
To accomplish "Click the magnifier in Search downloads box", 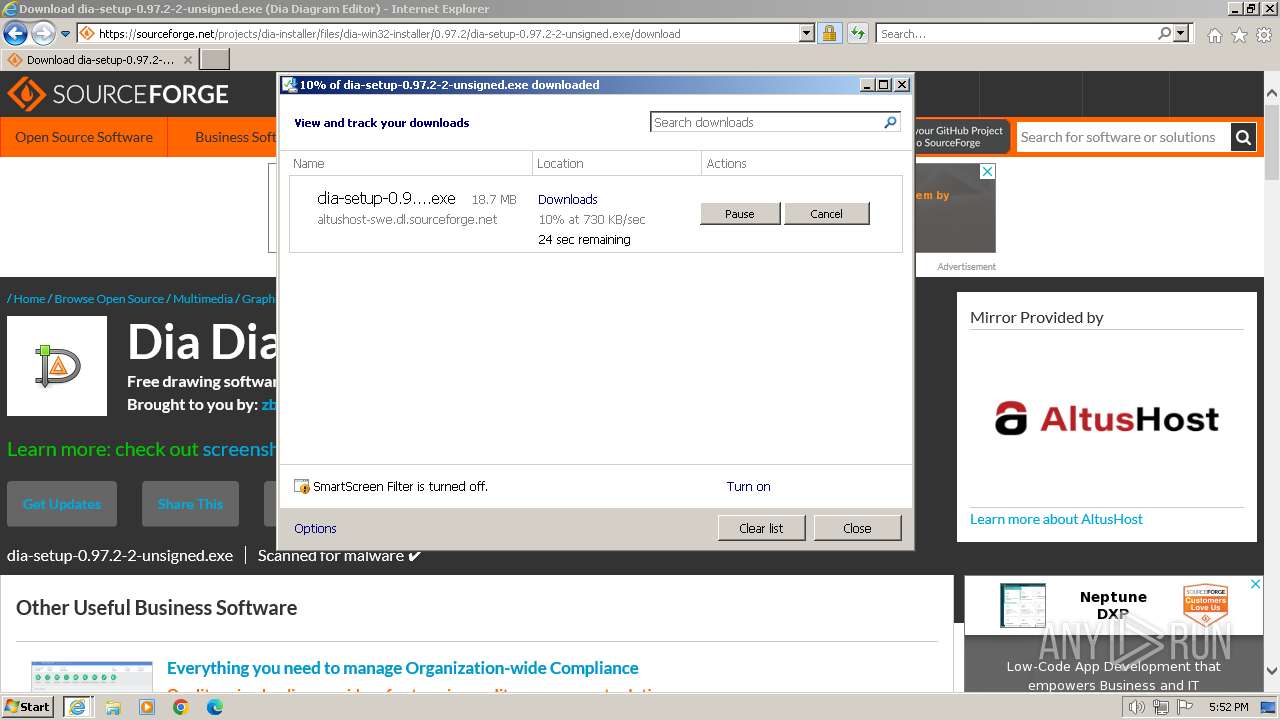I will (x=890, y=122).
